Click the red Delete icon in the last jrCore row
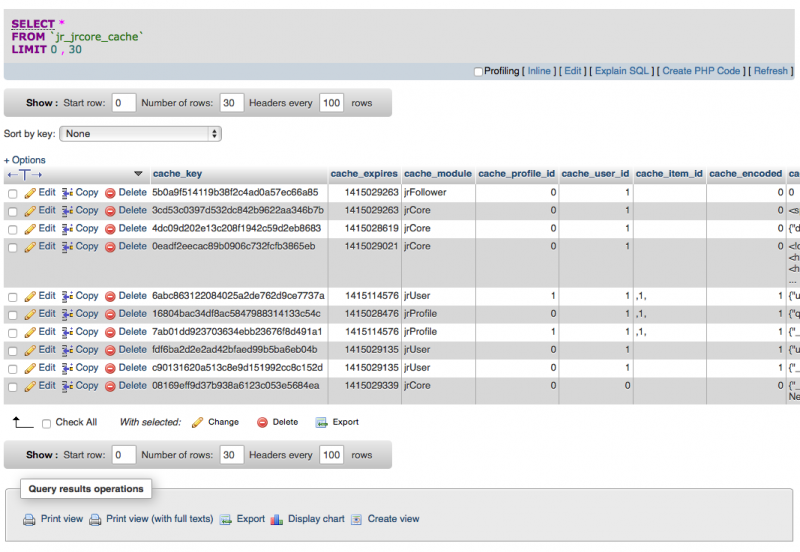Viewport: 800px width, 552px height. [x=110, y=386]
